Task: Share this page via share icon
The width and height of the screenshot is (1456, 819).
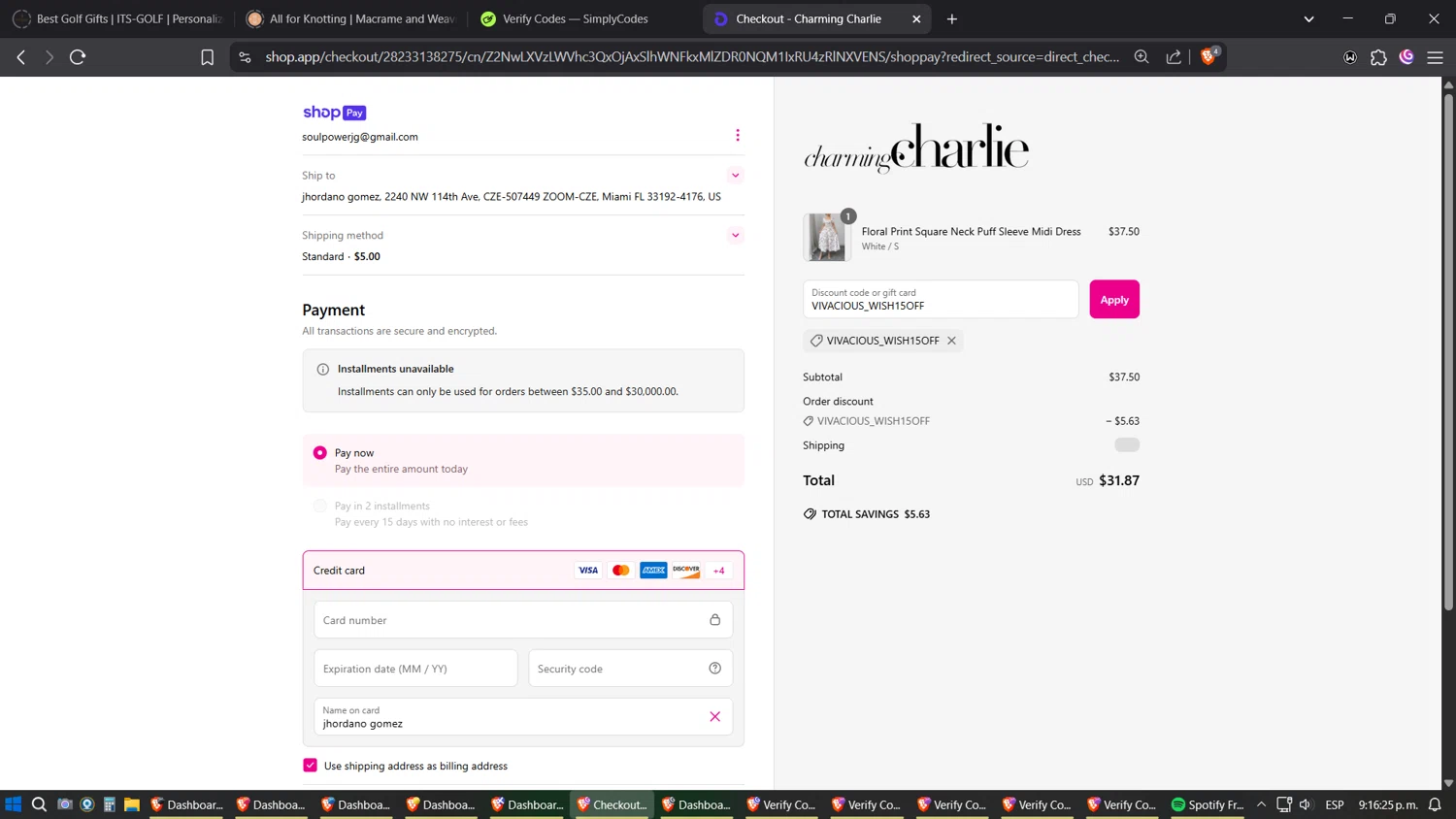Action: point(1174,57)
